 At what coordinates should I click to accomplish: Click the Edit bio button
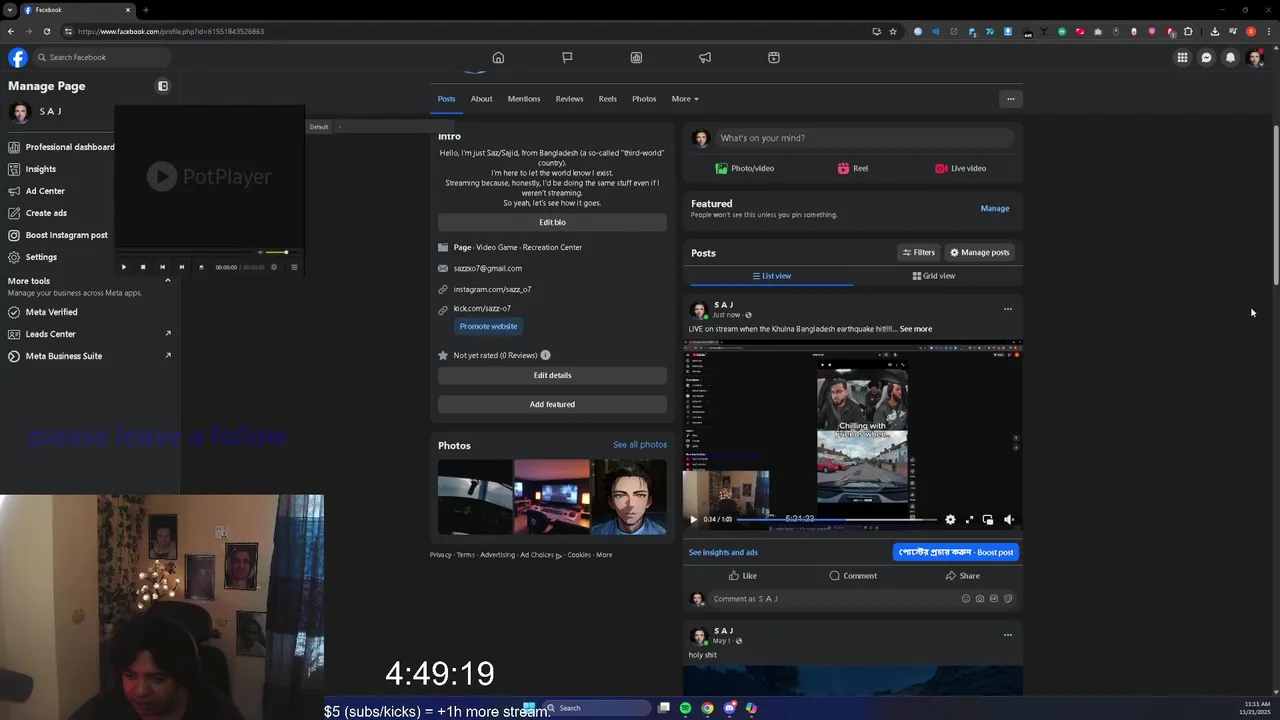pos(552,222)
